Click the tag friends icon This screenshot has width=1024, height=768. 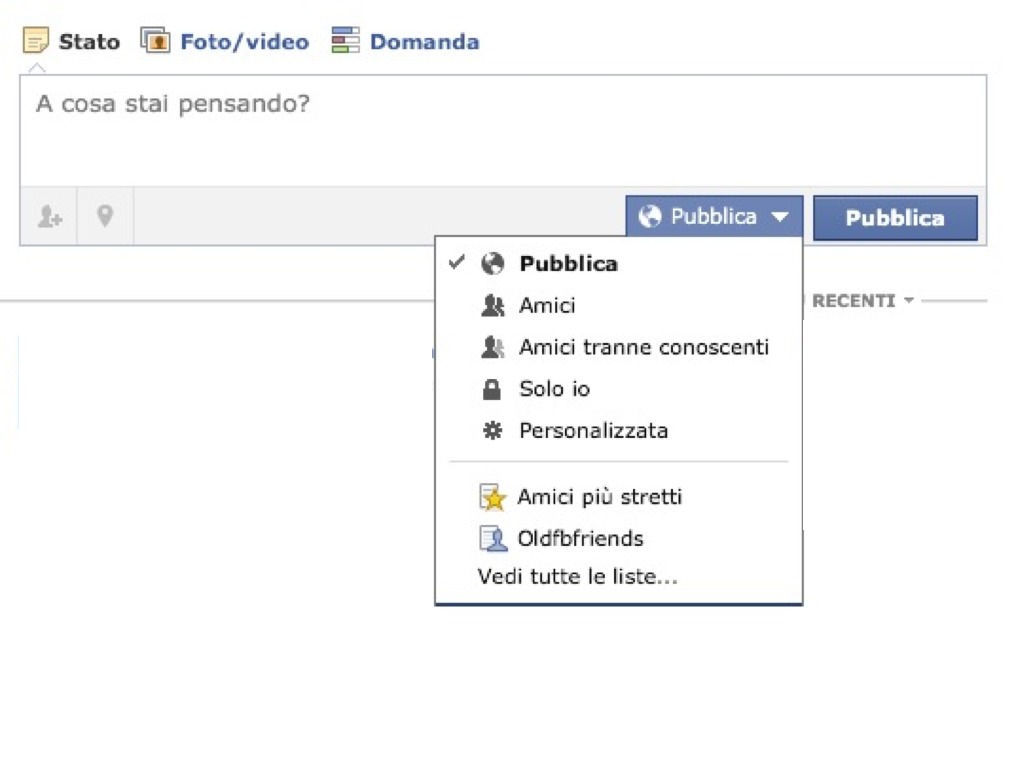[x=49, y=216]
